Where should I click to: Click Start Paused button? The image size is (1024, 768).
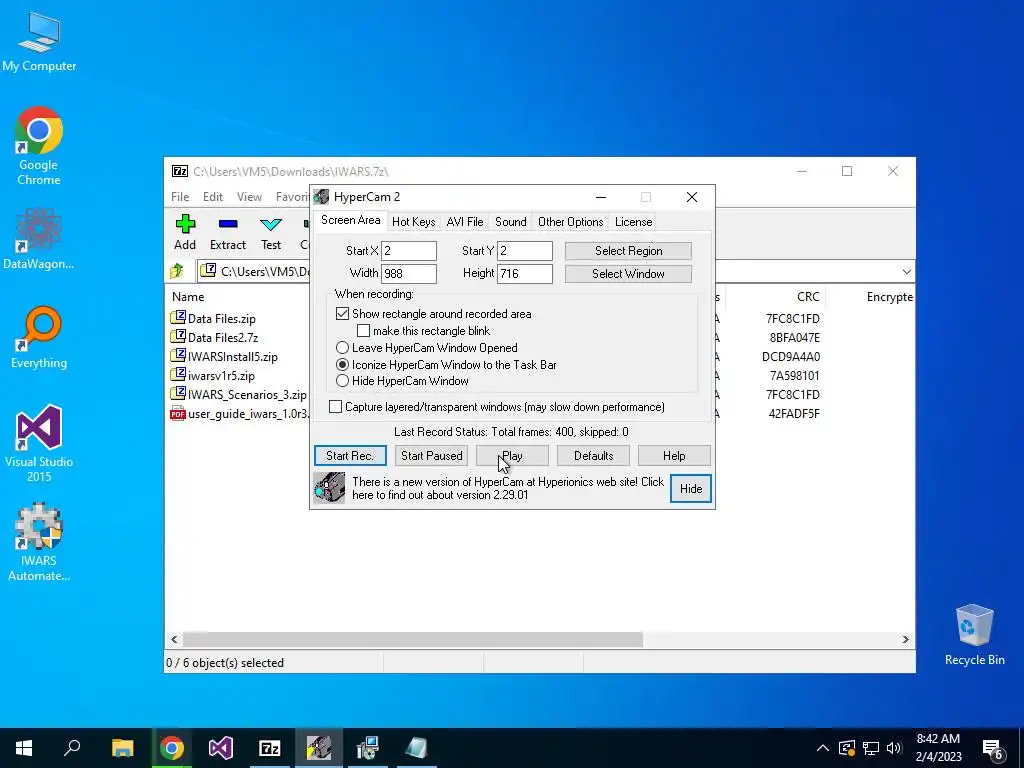(431, 455)
